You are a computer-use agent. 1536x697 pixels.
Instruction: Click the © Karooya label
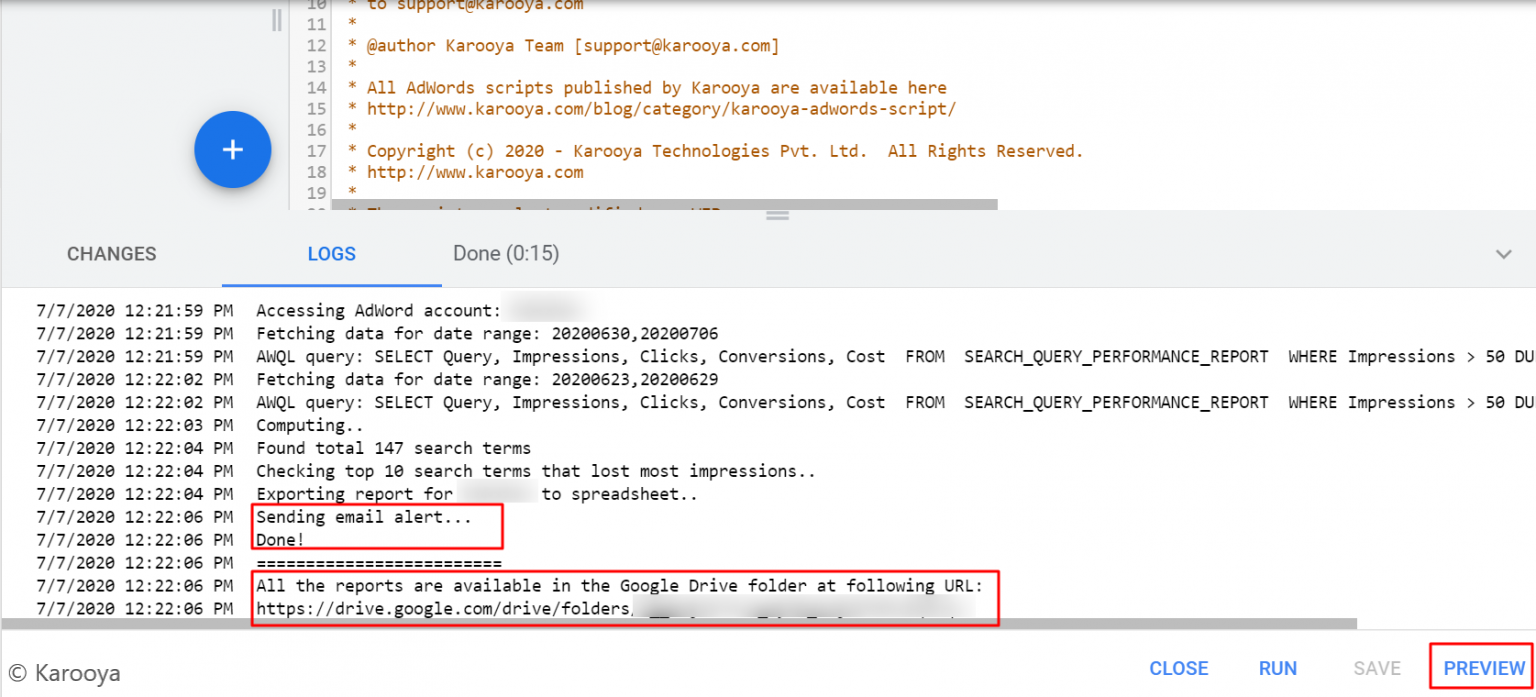coord(63,673)
